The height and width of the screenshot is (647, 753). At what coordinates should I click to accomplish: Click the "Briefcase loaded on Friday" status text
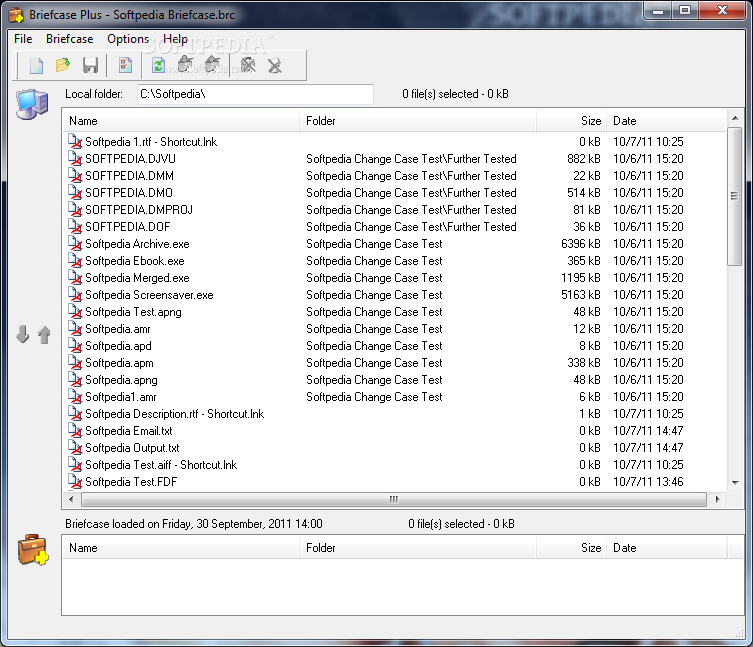pyautogui.click(x=194, y=524)
